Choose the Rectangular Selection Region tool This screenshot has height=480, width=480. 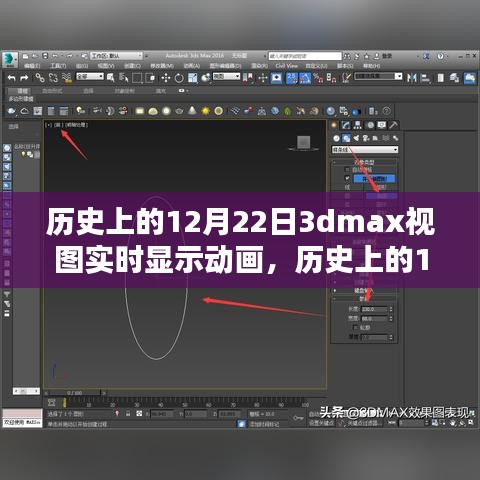coord(137,78)
